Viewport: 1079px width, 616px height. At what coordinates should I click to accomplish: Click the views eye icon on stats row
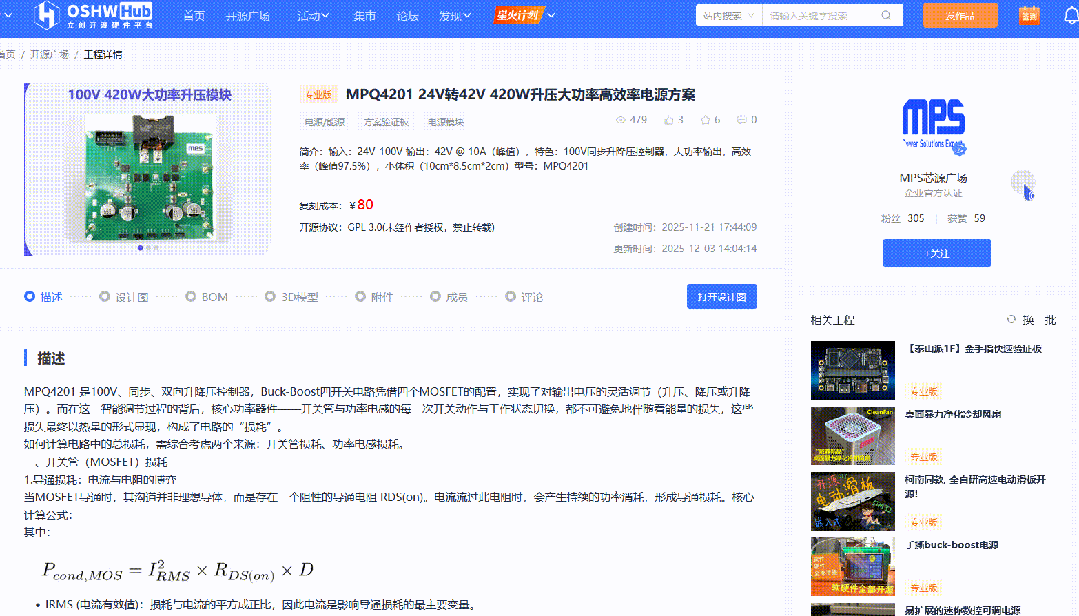coord(620,119)
